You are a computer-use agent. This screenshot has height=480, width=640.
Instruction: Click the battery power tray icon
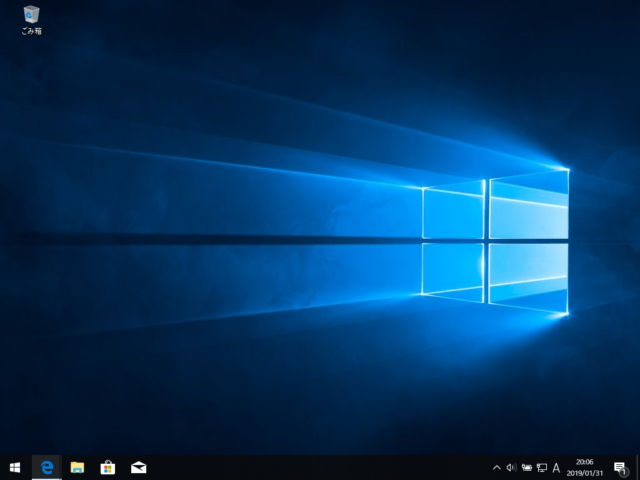click(527, 468)
